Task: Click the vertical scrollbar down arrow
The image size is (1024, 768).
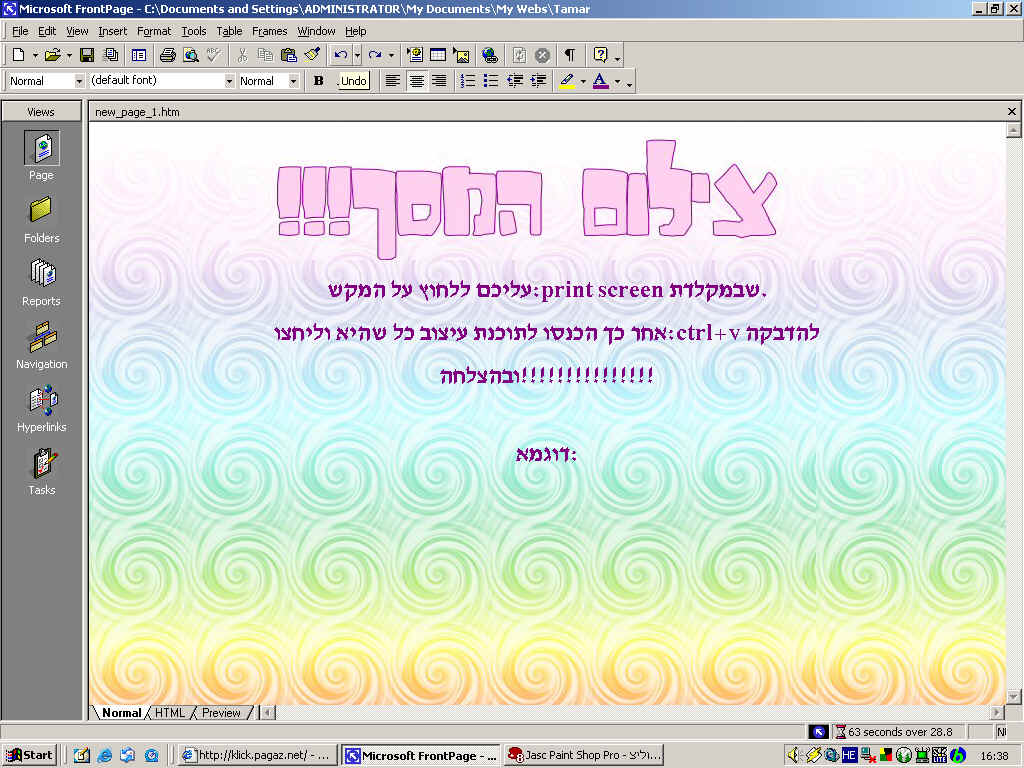Action: 1013,696
